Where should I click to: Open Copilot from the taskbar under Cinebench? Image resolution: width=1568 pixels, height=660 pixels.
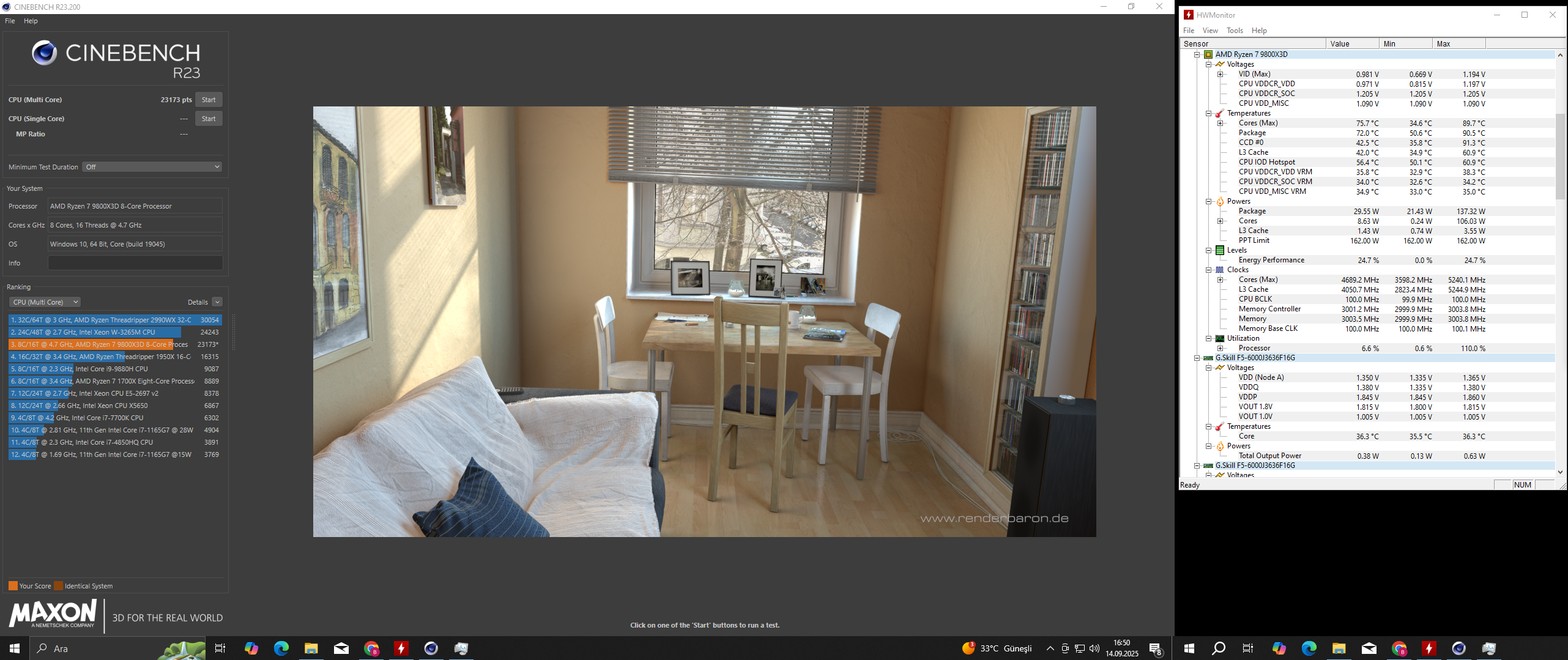point(251,648)
